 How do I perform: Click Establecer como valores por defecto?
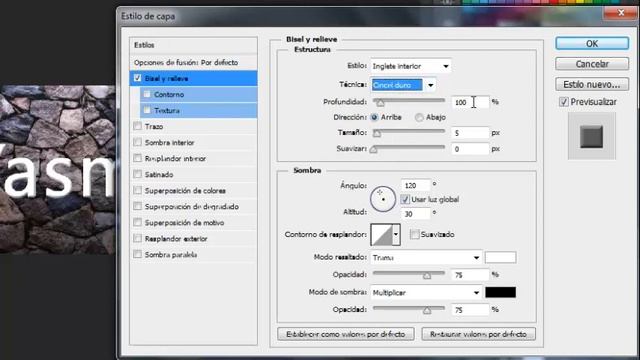pyautogui.click(x=346, y=334)
